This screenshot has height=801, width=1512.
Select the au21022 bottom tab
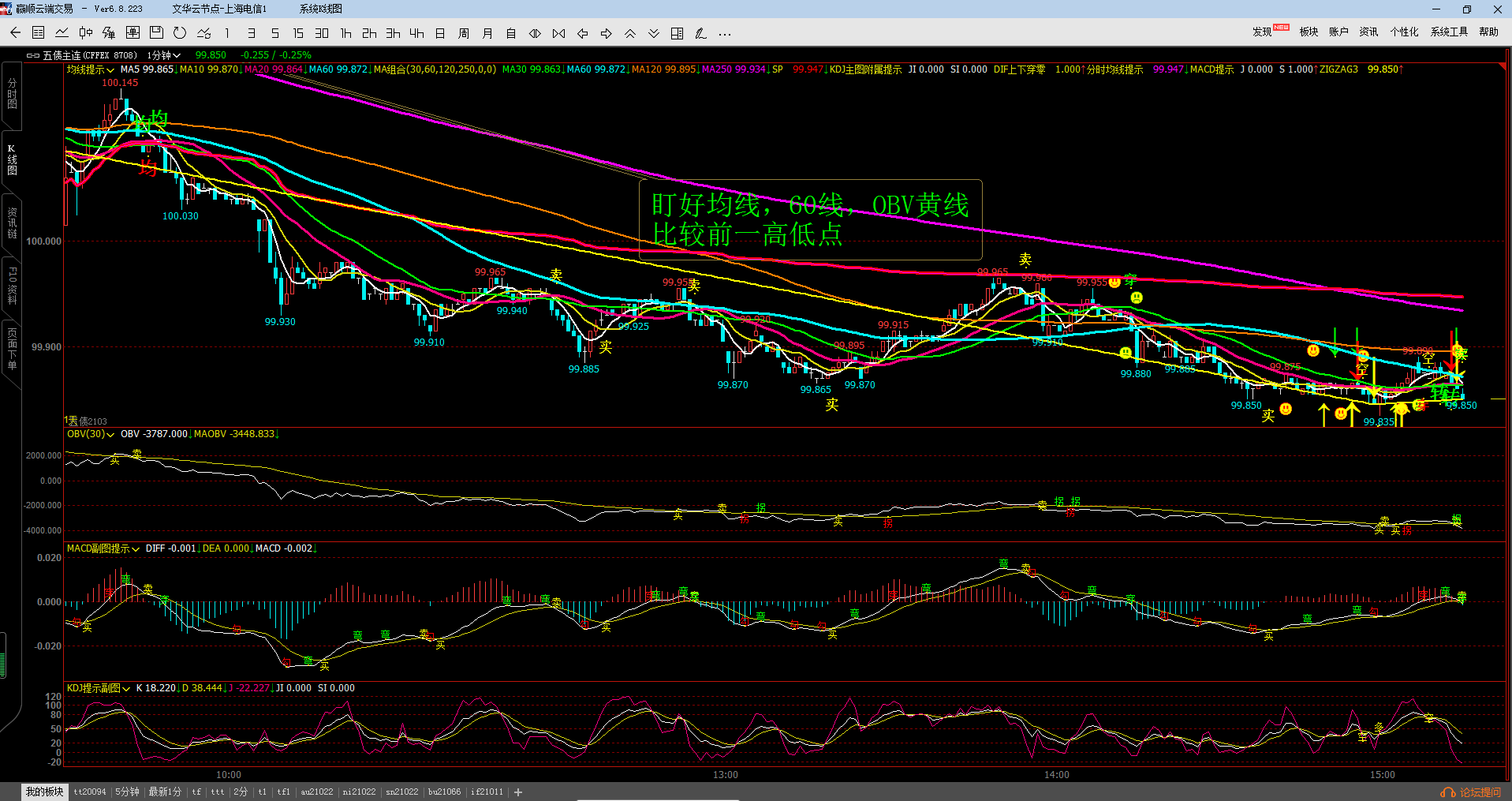point(316,792)
